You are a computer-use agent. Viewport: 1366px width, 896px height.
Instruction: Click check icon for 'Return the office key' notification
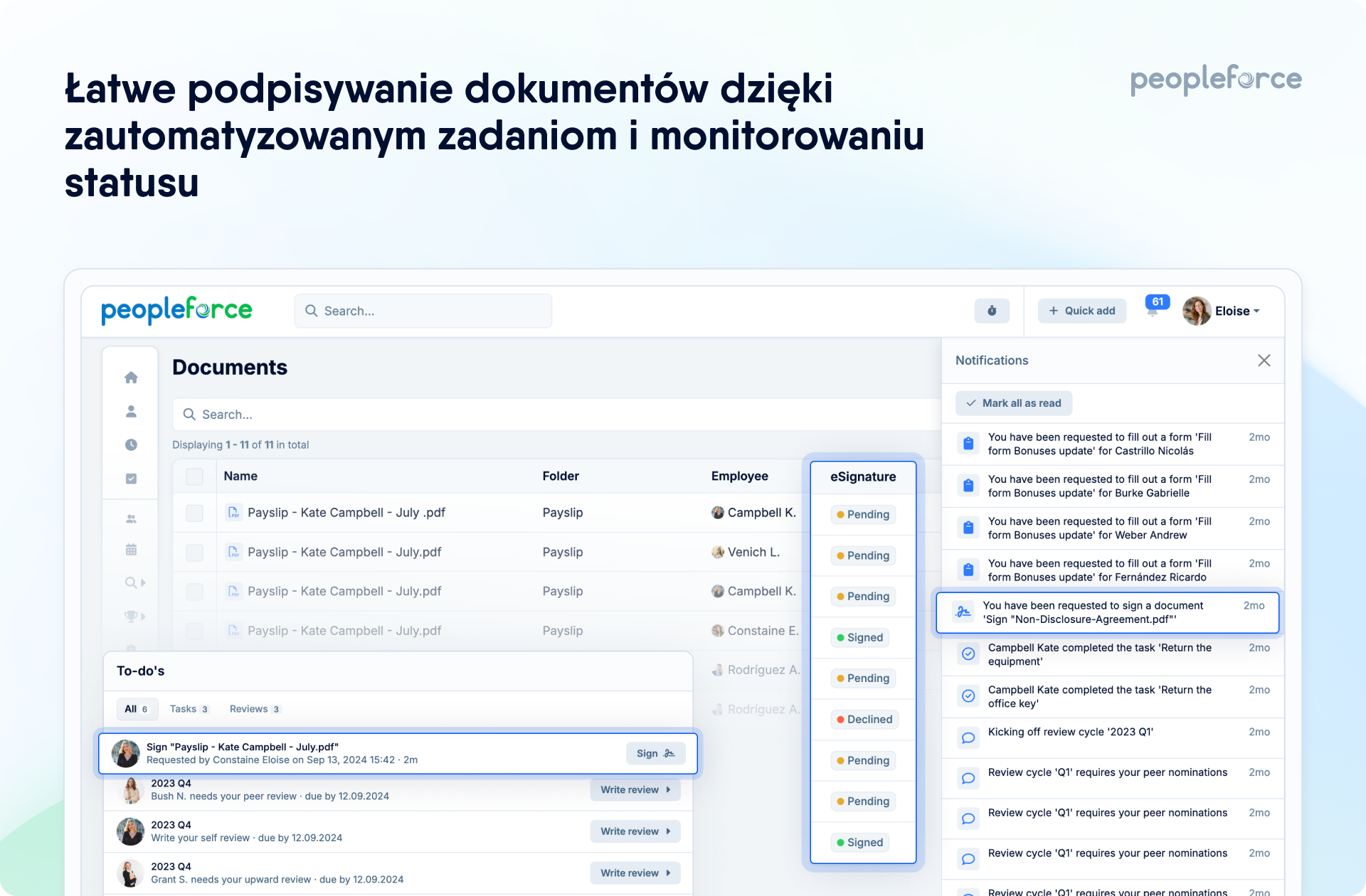point(968,696)
